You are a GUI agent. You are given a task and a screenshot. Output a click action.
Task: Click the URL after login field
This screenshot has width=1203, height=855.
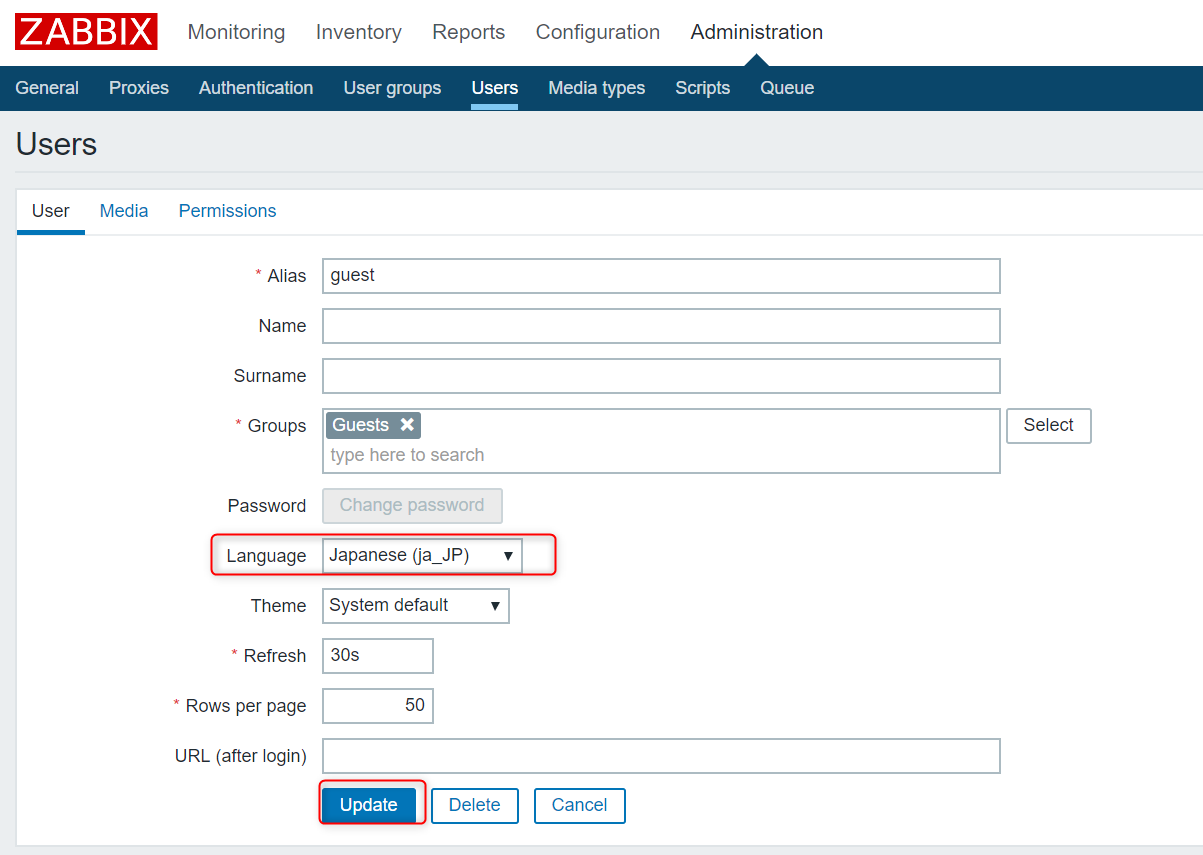tap(661, 756)
